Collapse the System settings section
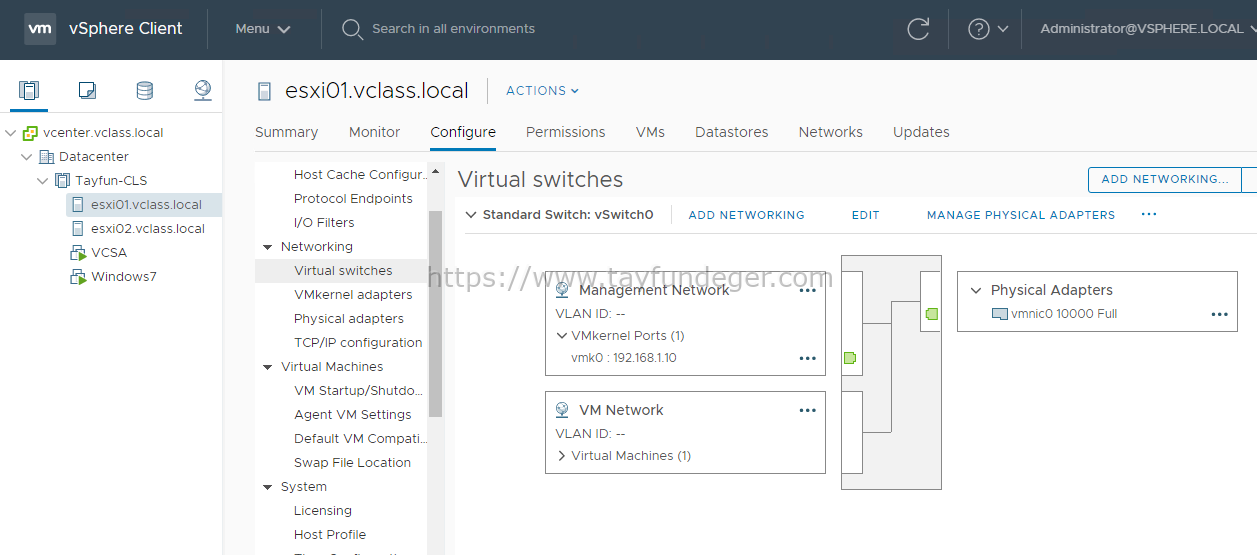This screenshot has height=555, width=1257. click(x=268, y=487)
